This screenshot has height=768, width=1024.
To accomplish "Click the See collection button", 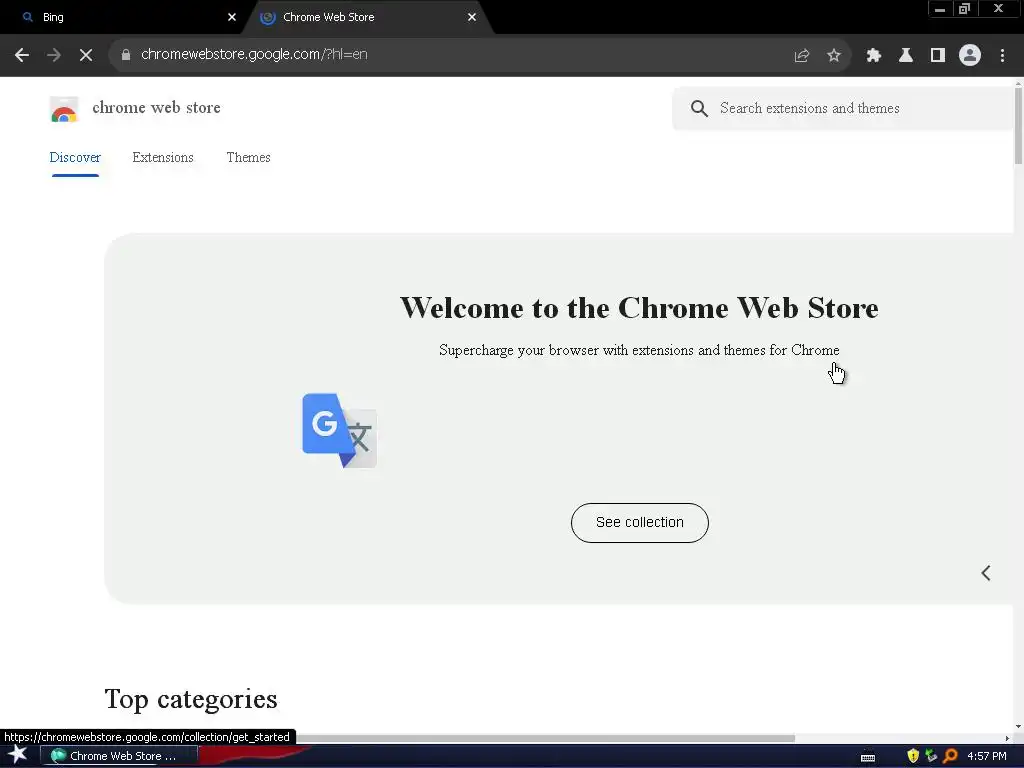I will pos(640,522).
